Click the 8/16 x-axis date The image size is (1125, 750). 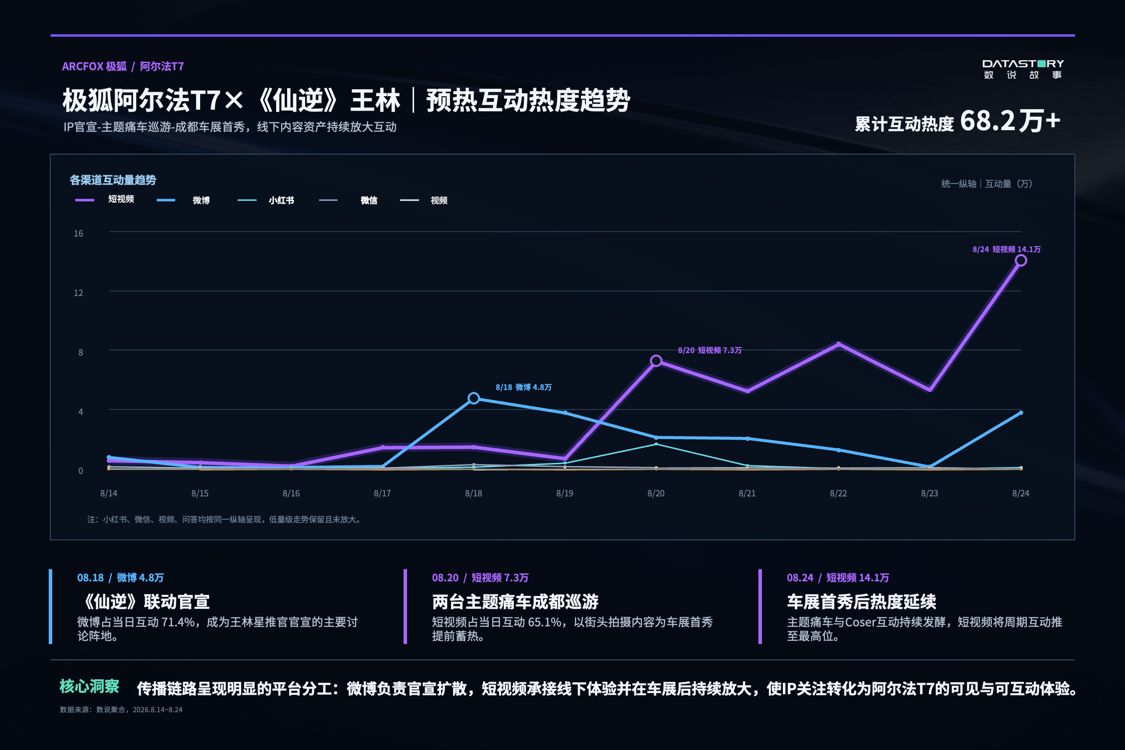pyautogui.click(x=291, y=494)
